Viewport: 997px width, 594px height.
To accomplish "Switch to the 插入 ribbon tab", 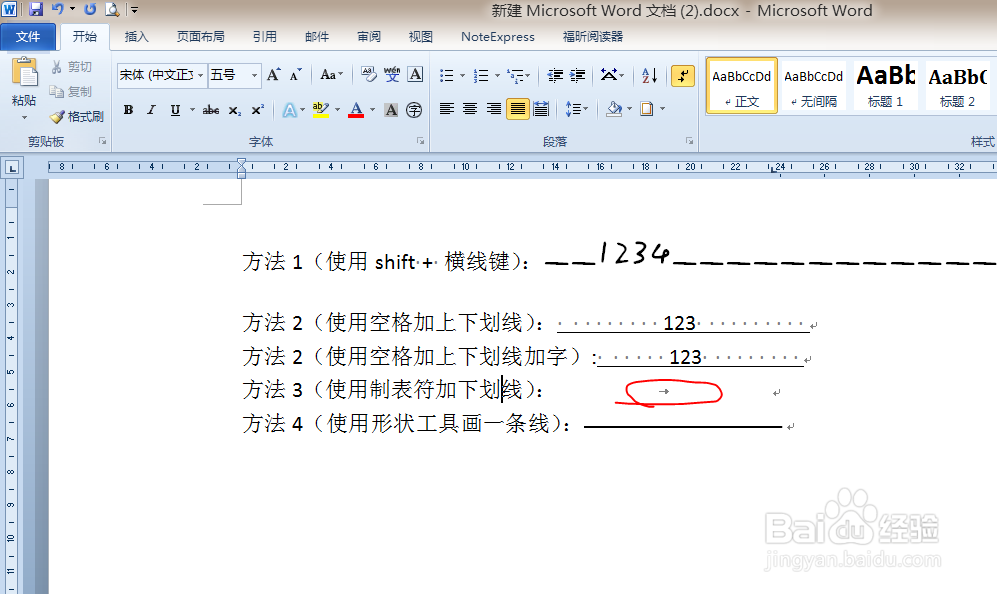I will click(136, 37).
